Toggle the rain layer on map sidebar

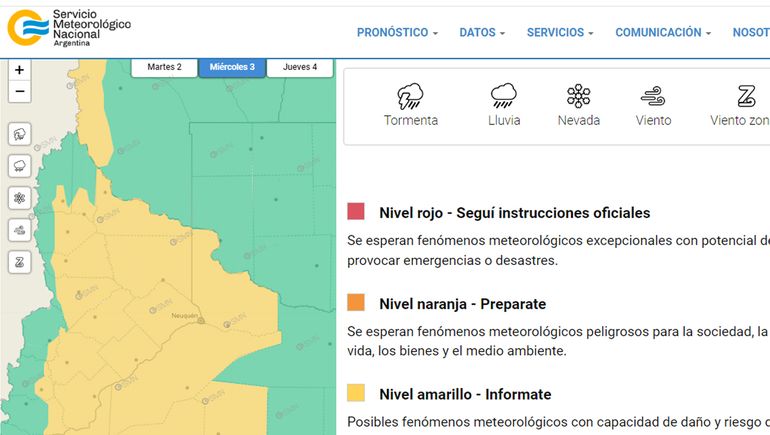click(x=20, y=166)
